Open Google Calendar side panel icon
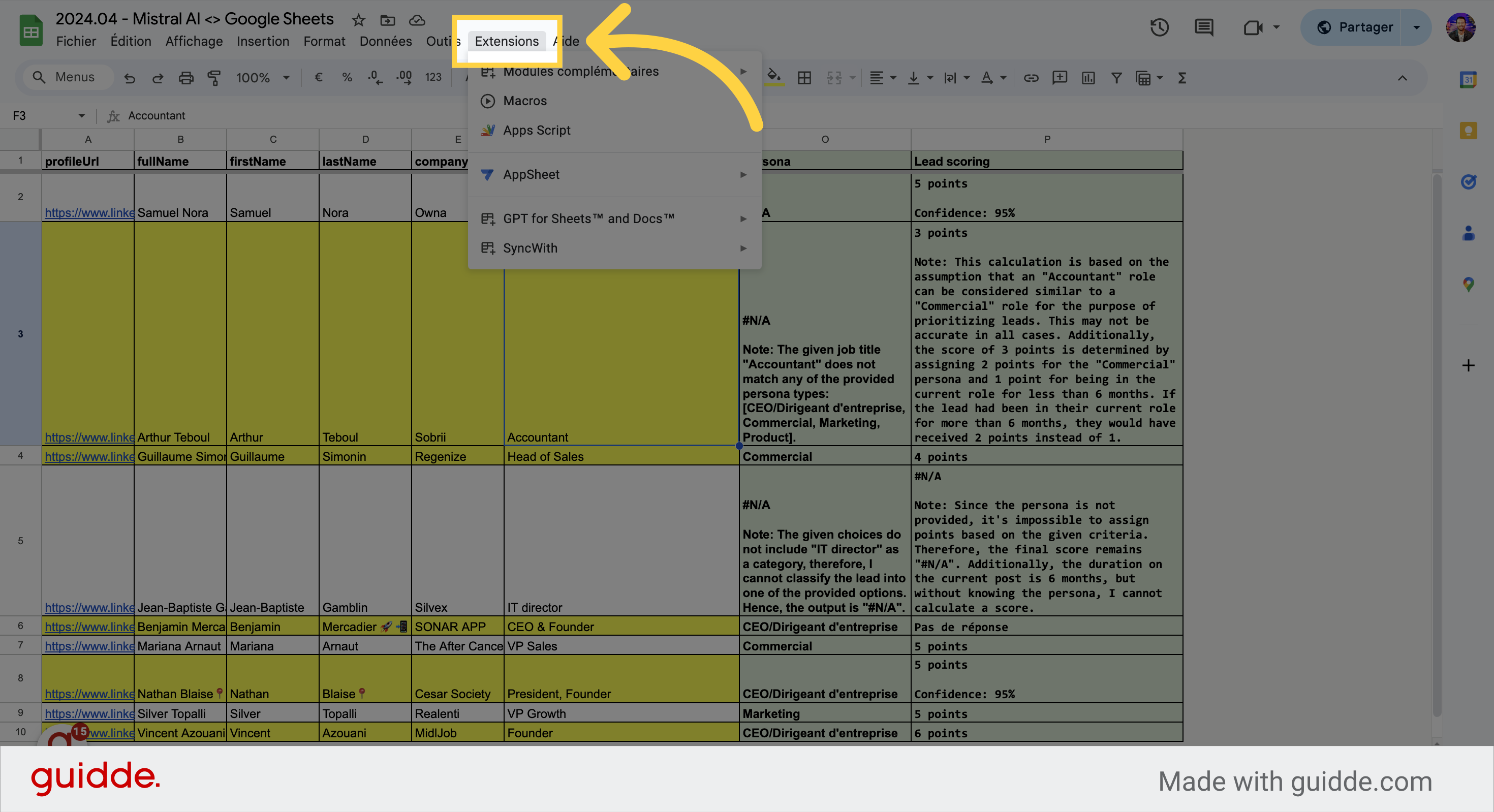The height and width of the screenshot is (812, 1494). (x=1468, y=79)
